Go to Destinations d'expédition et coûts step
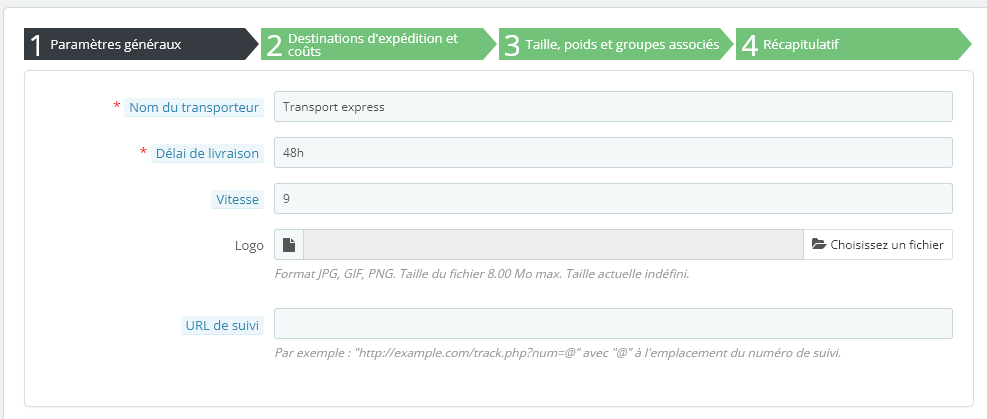The height and width of the screenshot is (419, 987). pyautogui.click(x=375, y=44)
